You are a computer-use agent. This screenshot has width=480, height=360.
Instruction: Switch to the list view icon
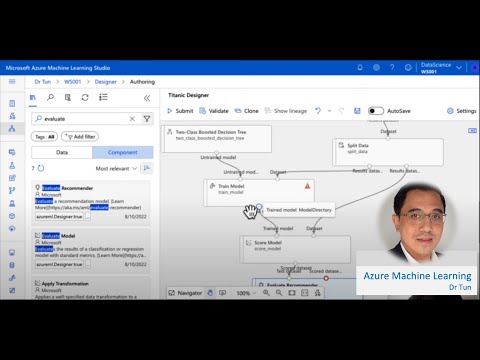[103, 97]
